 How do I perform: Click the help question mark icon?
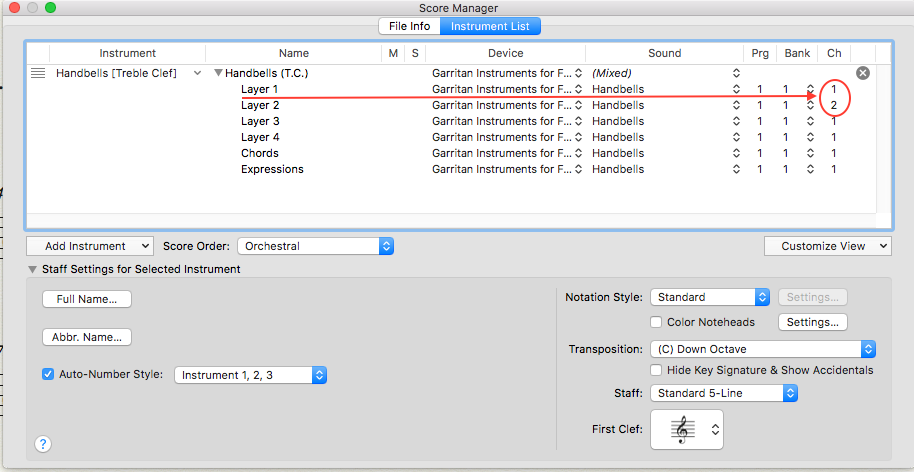43,444
